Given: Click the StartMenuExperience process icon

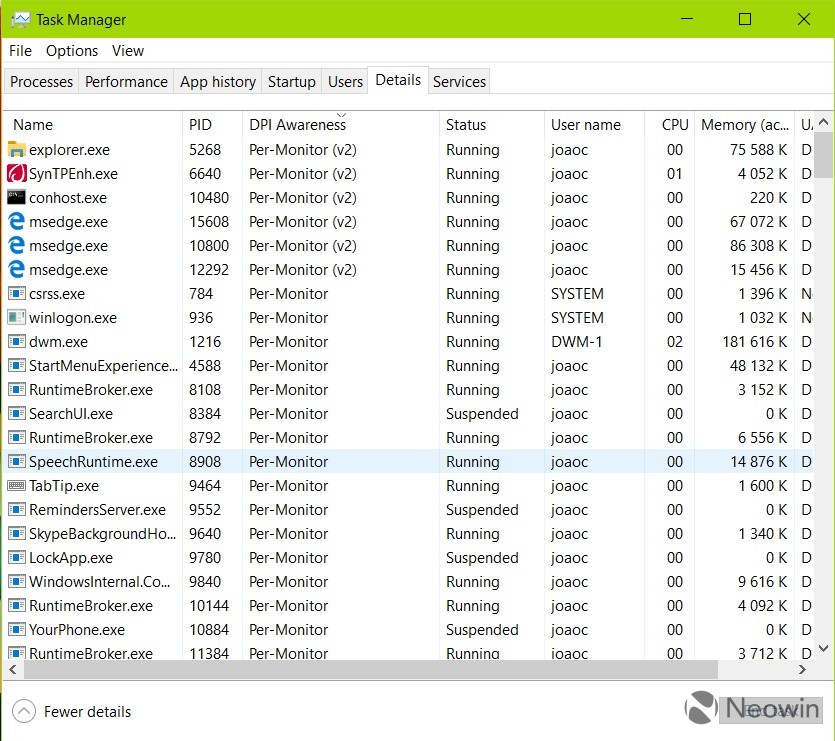Looking at the screenshot, I should (17, 365).
